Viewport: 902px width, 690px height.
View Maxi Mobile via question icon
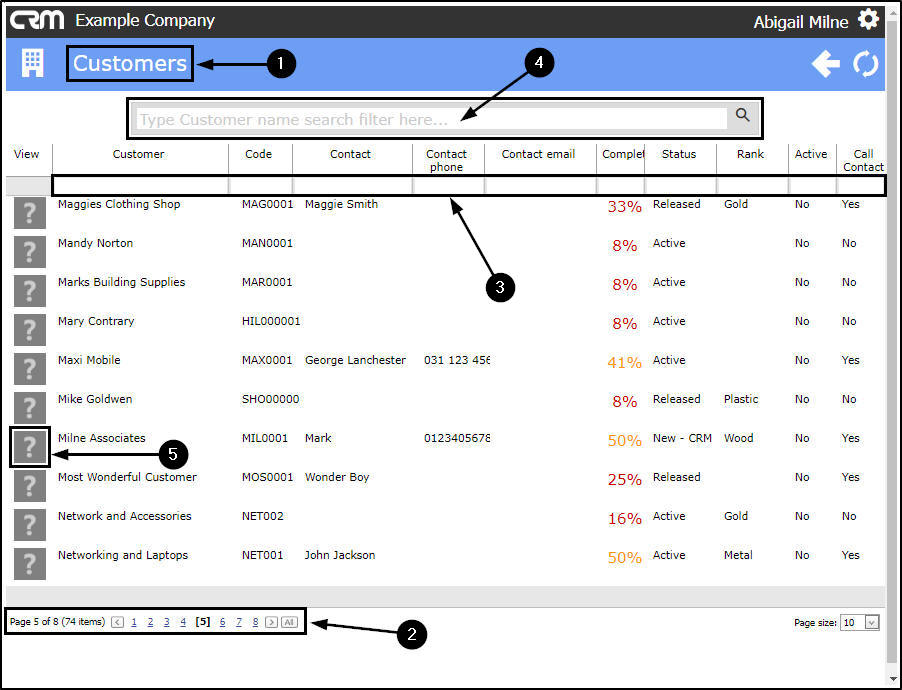click(29, 369)
